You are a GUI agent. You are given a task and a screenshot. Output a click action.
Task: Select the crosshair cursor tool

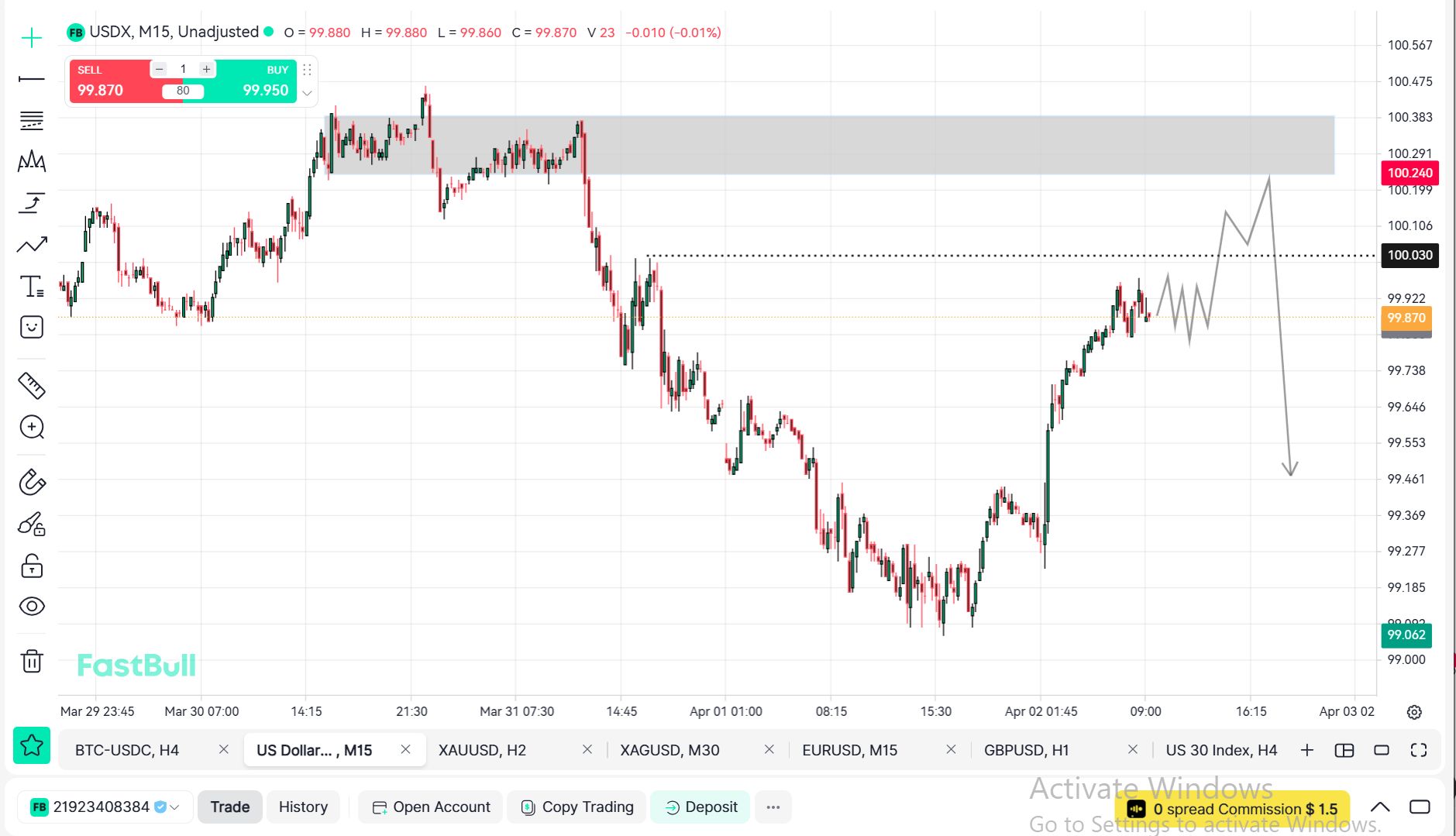point(32,38)
